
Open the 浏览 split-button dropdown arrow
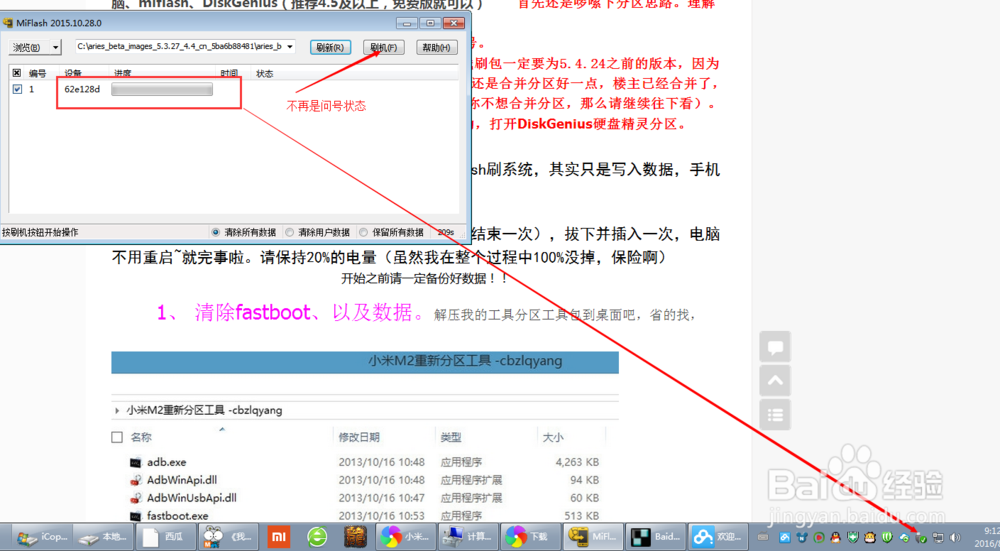55,47
